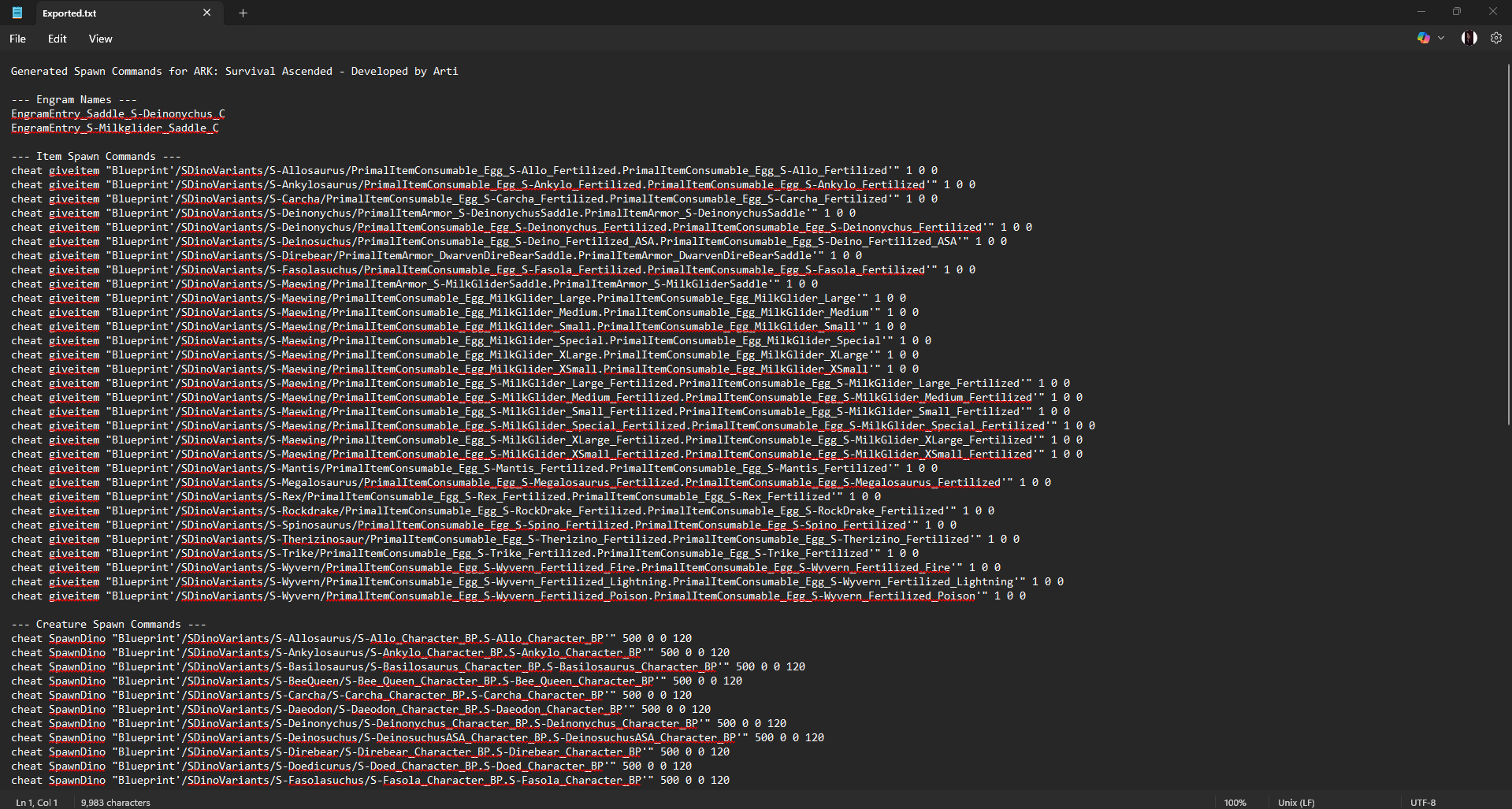Image resolution: width=1512 pixels, height=809 pixels.
Task: Click the UTF-8 encoding indicator
Action: tap(1422, 802)
